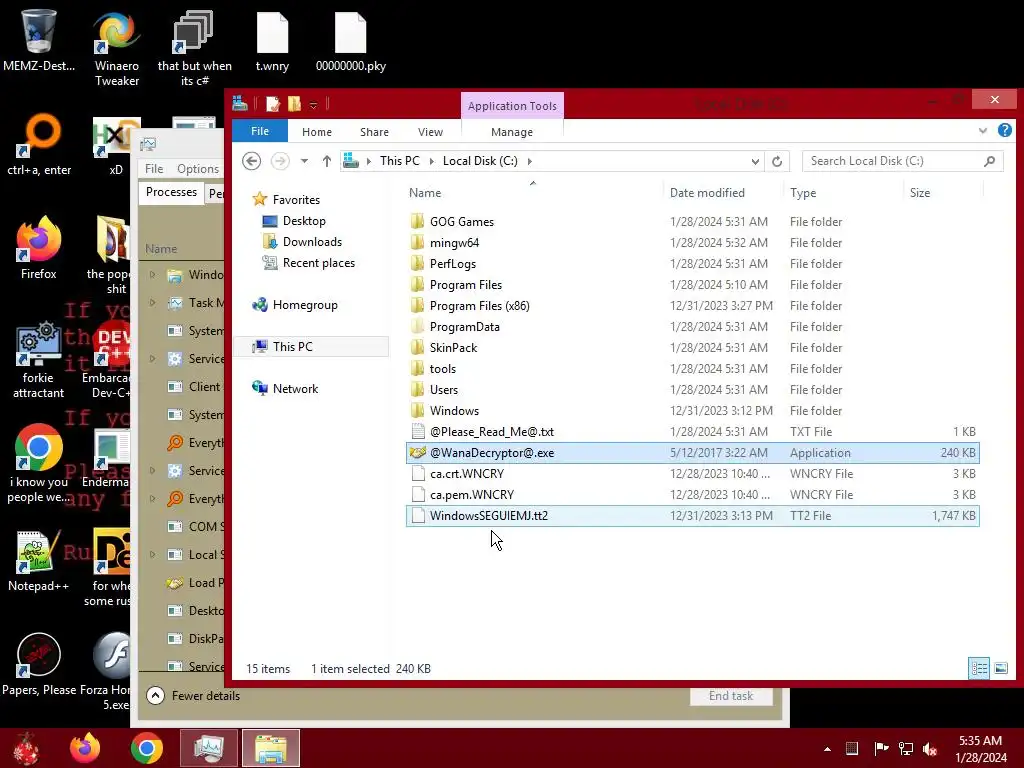Refresh the Local Disk (C:) view
The width and height of the screenshot is (1024, 768).
point(776,161)
